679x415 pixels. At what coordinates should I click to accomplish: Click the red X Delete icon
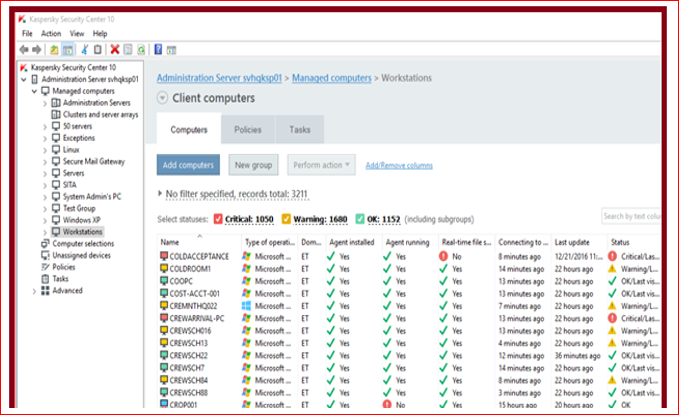[x=115, y=49]
